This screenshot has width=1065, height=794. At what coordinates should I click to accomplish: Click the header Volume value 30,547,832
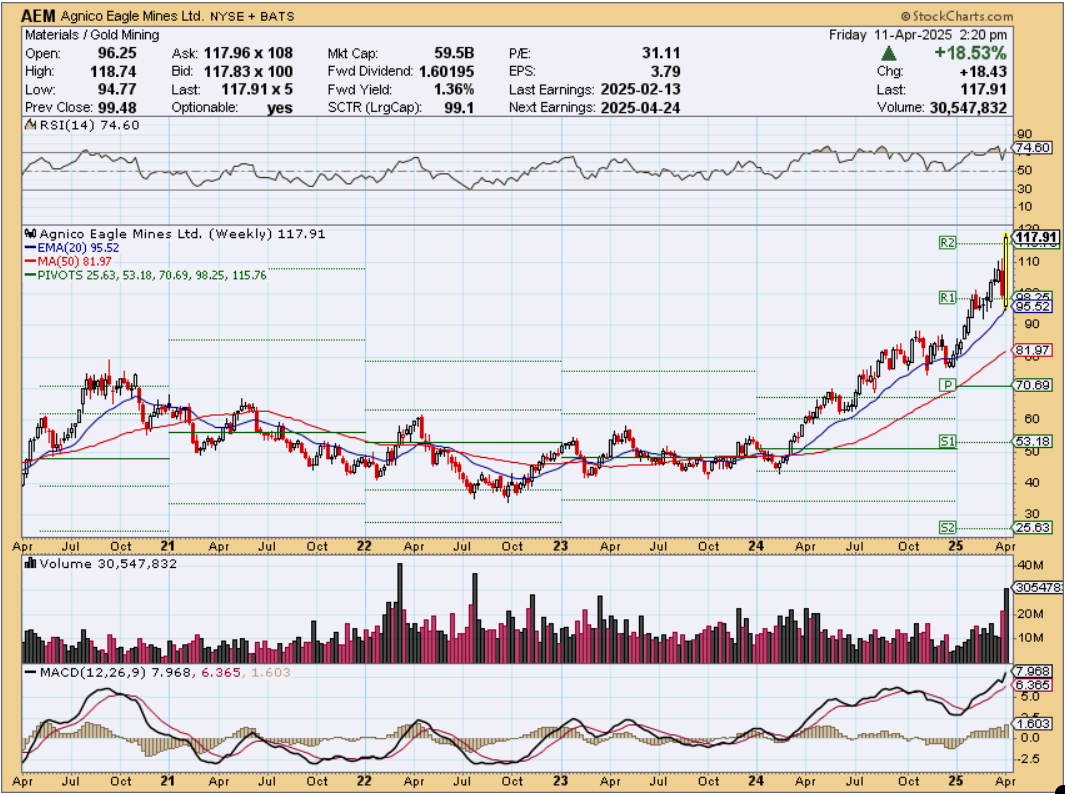[x=967, y=107]
